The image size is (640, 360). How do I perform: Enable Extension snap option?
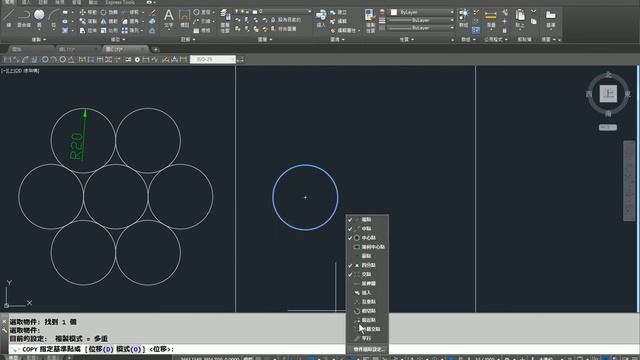pyautogui.click(x=367, y=283)
